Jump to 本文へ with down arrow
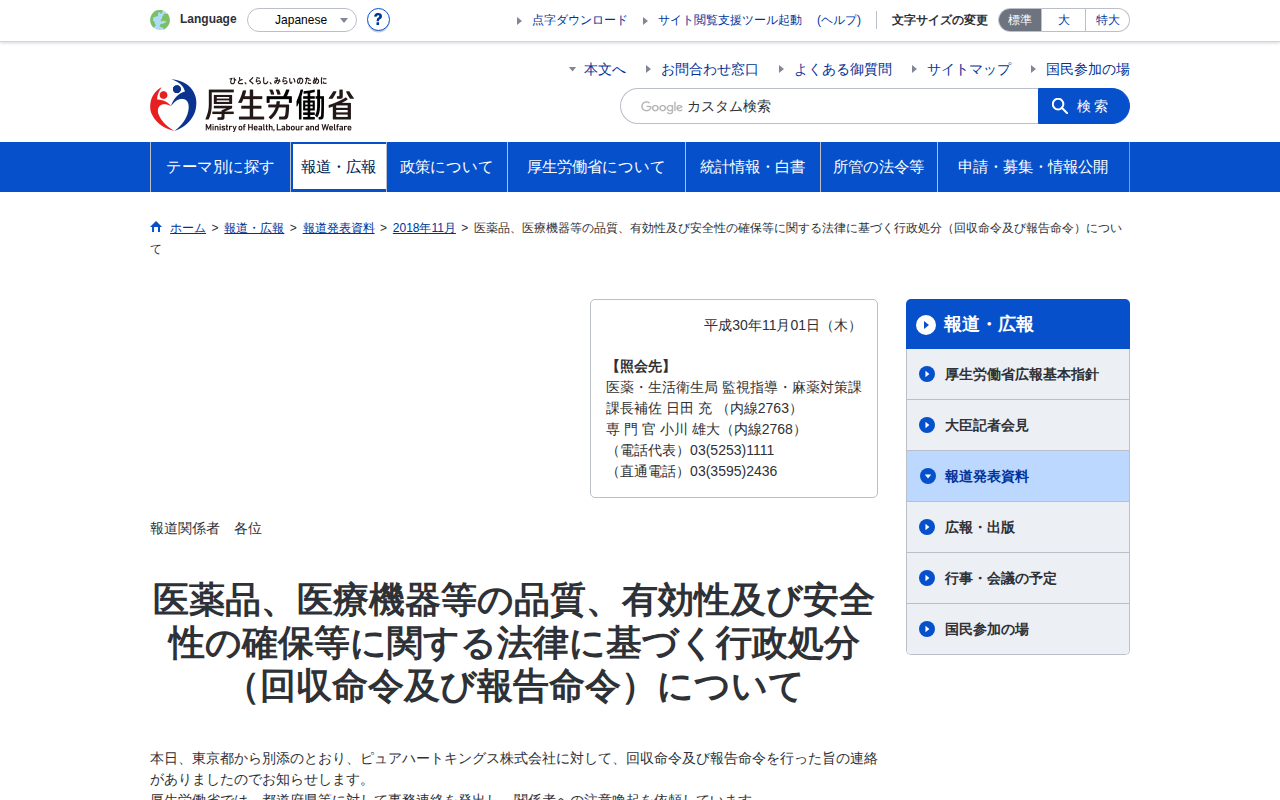Image resolution: width=1280 pixels, height=800 pixels. [597, 69]
